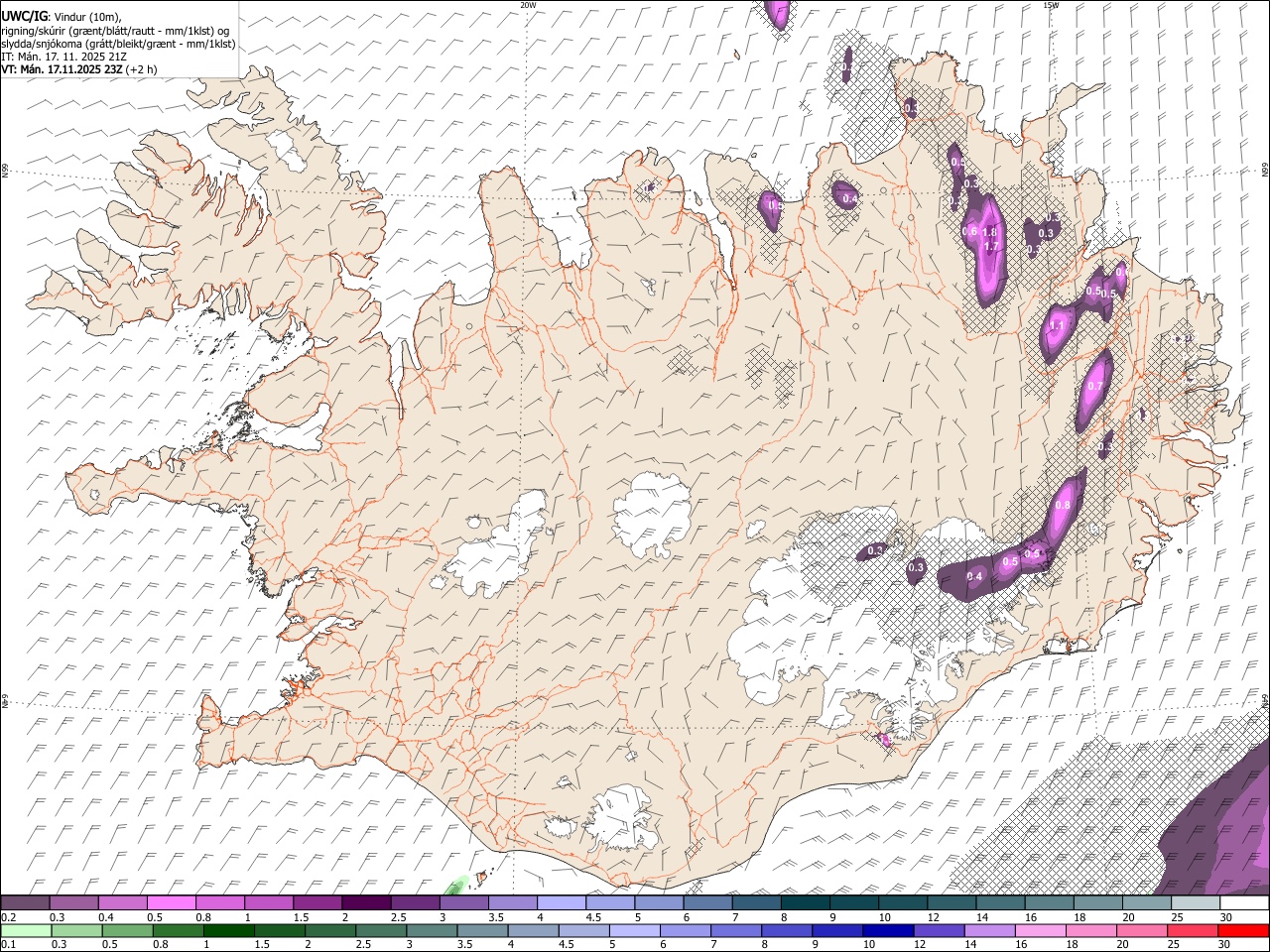1270x952 pixels.
Task: Click the '1.7' snowfall value on the map
Action: (990, 246)
